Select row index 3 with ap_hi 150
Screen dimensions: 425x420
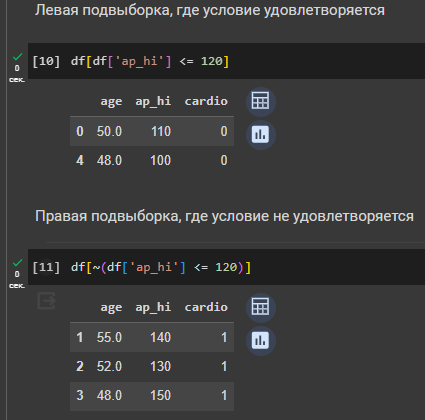click(152, 396)
